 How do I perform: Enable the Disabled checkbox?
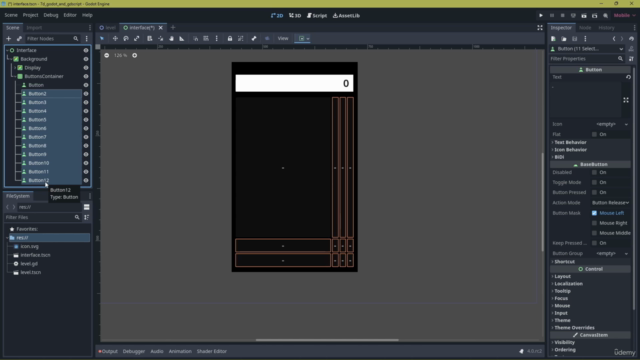pyautogui.click(x=594, y=172)
